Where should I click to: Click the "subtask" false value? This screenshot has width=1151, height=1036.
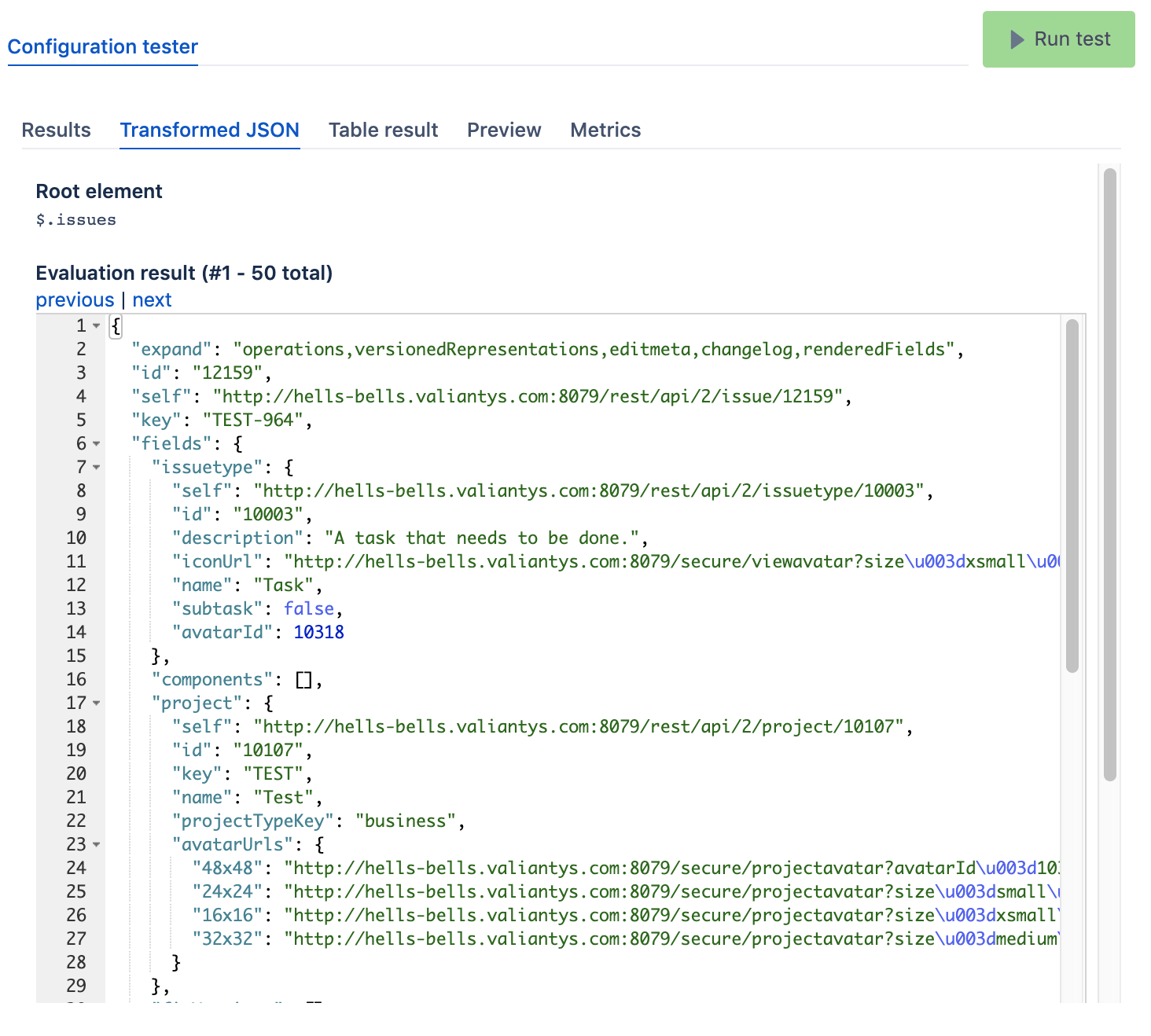point(309,609)
